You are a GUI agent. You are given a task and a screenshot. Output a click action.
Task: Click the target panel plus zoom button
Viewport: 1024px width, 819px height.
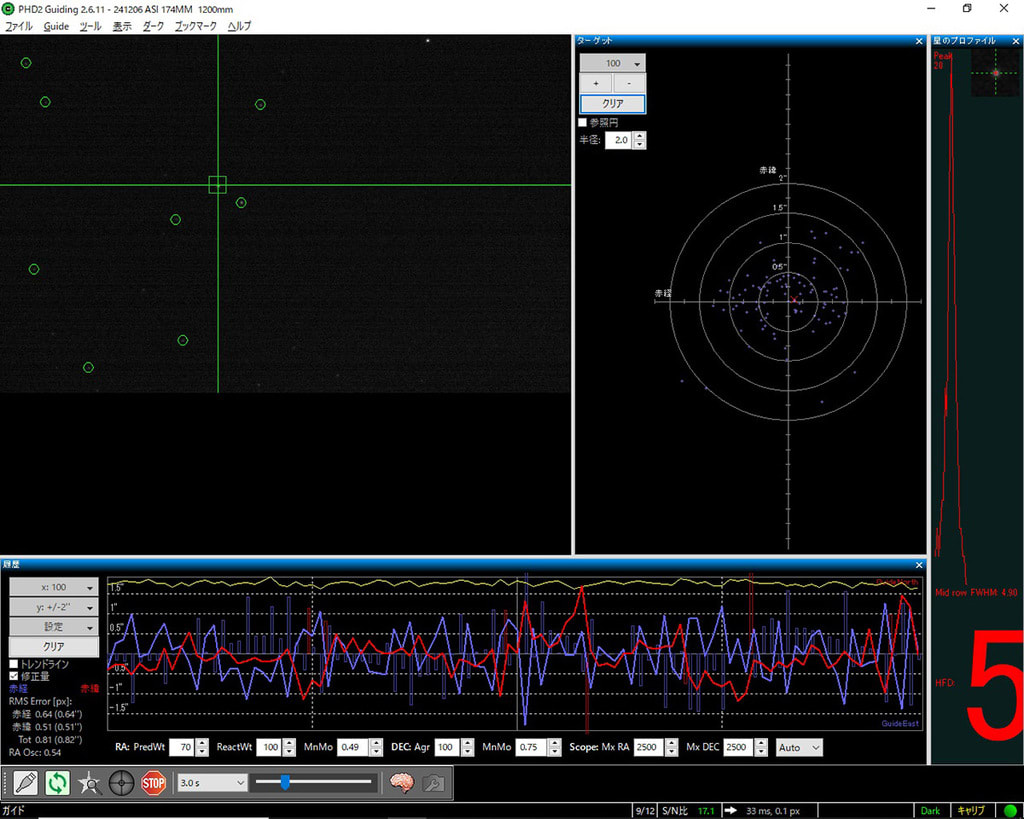coord(596,83)
